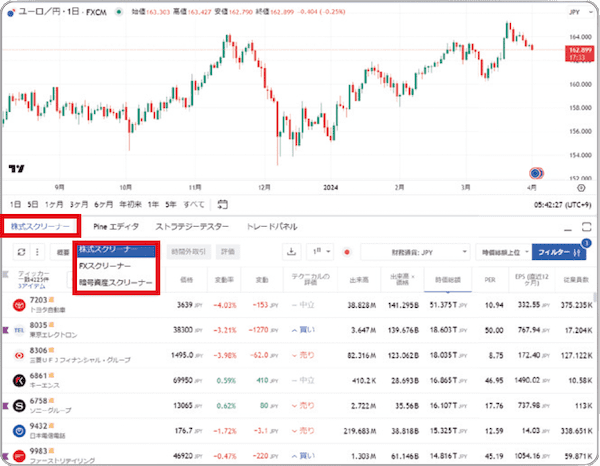The height and width of the screenshot is (466, 600).
Task: Click the ティッカー column header
Action: [34, 274]
